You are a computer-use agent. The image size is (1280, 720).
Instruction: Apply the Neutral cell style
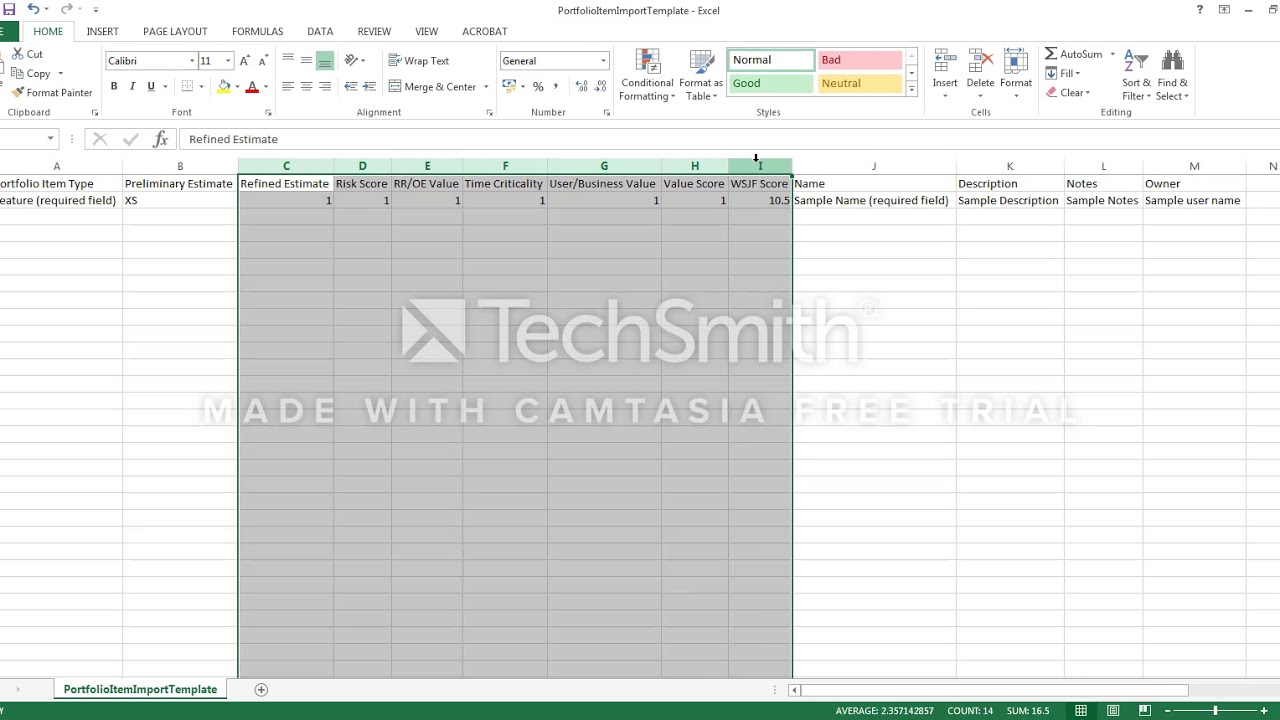859,84
